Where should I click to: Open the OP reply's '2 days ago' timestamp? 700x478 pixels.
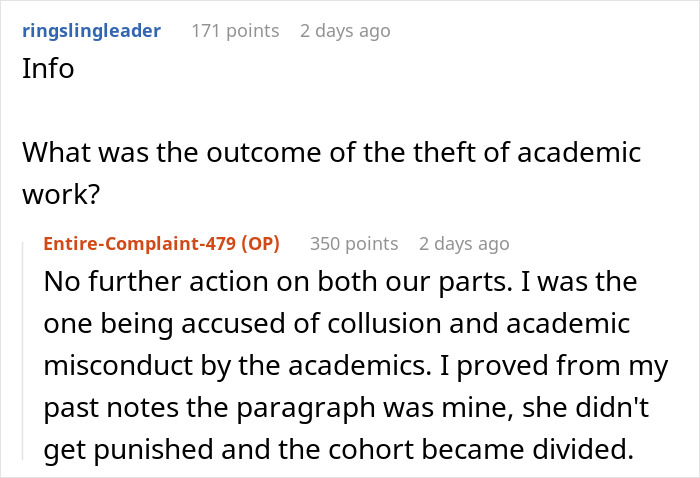pyautogui.click(x=464, y=244)
